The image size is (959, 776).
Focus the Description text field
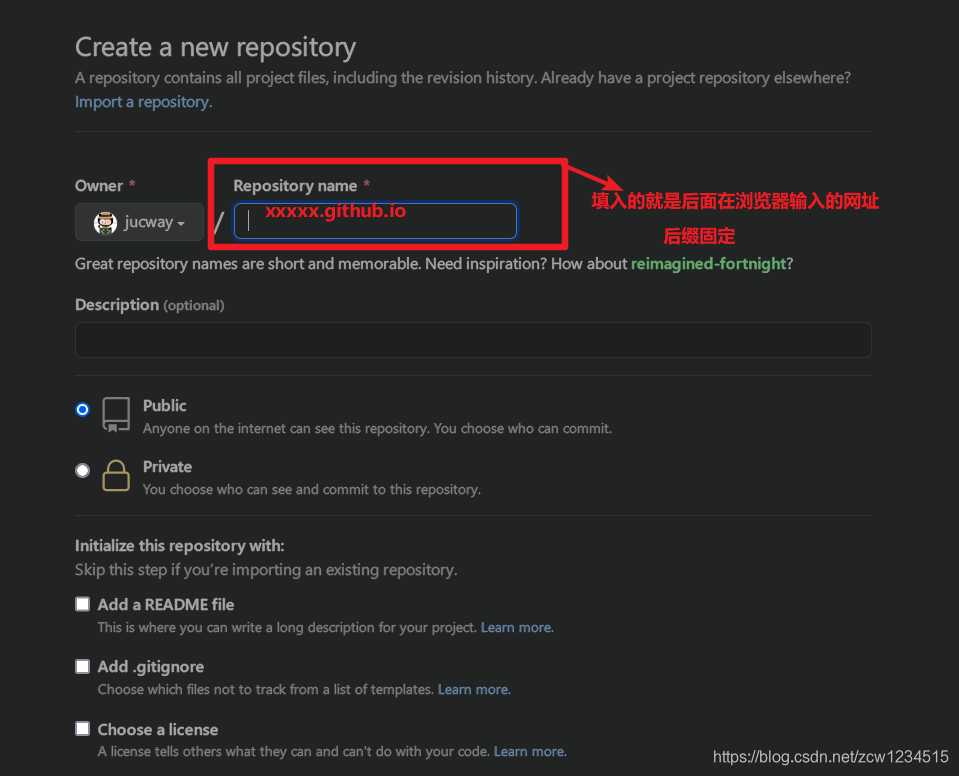(x=473, y=340)
